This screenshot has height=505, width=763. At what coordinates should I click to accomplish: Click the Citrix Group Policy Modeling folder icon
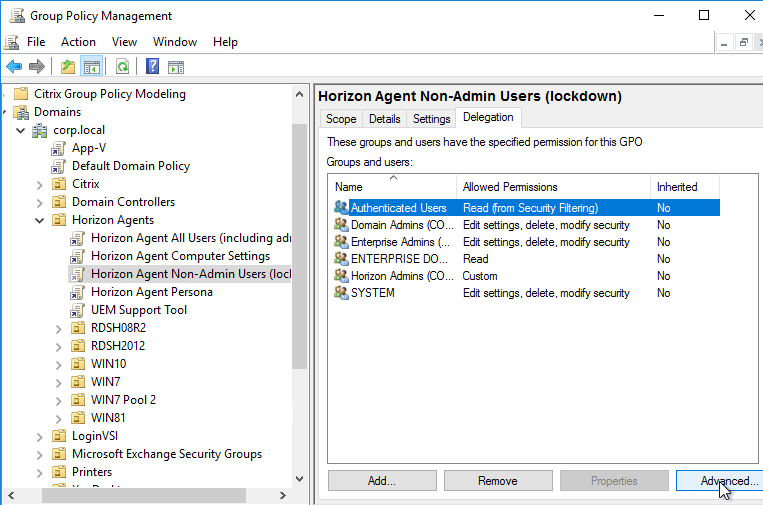(21, 93)
